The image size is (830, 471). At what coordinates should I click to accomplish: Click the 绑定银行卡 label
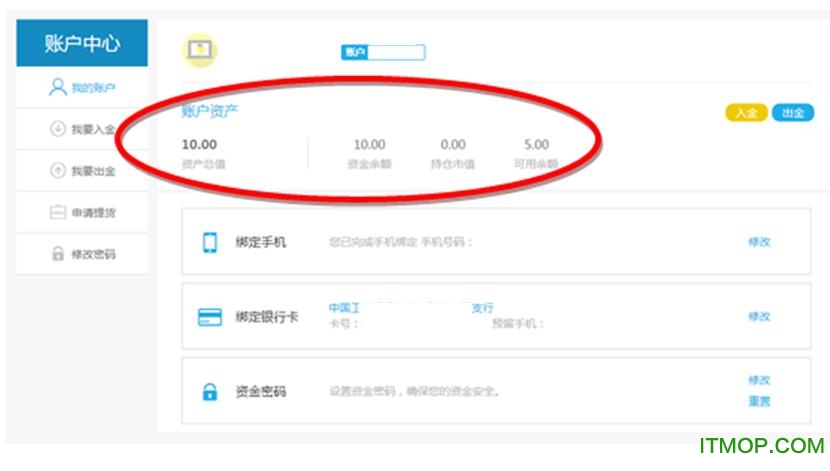267,316
